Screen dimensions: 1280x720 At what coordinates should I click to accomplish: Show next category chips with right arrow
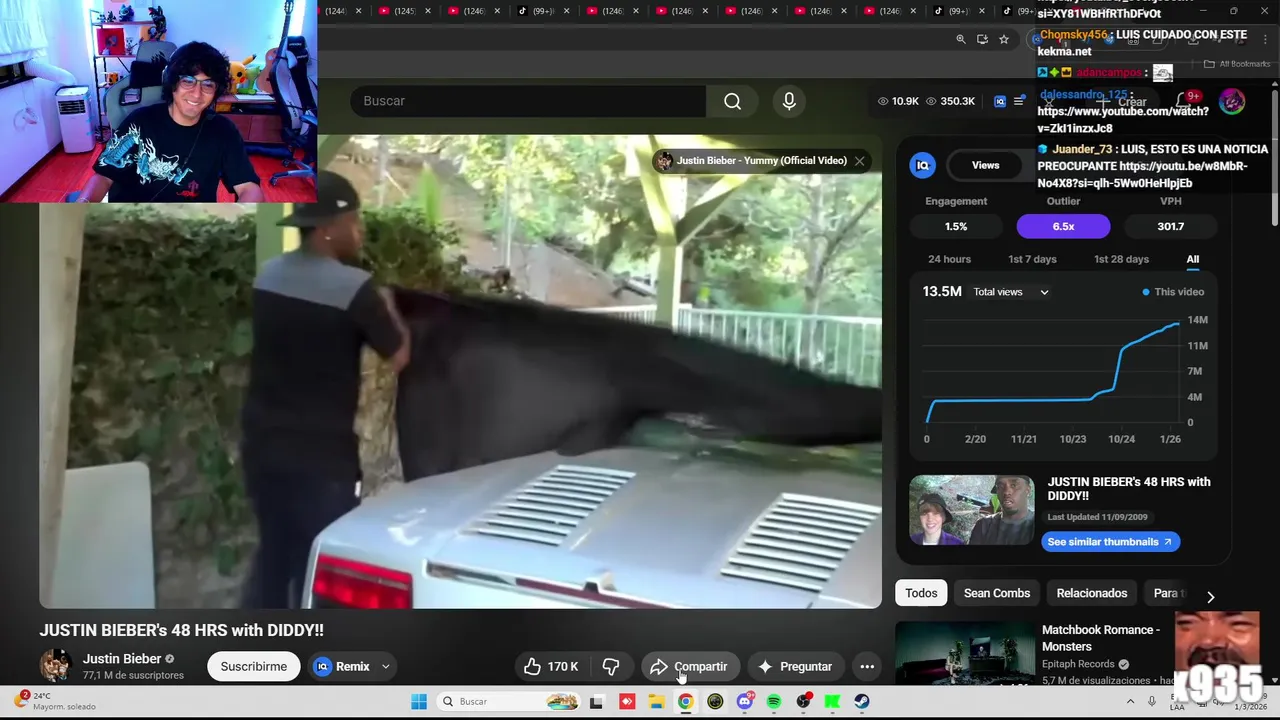point(1210,597)
